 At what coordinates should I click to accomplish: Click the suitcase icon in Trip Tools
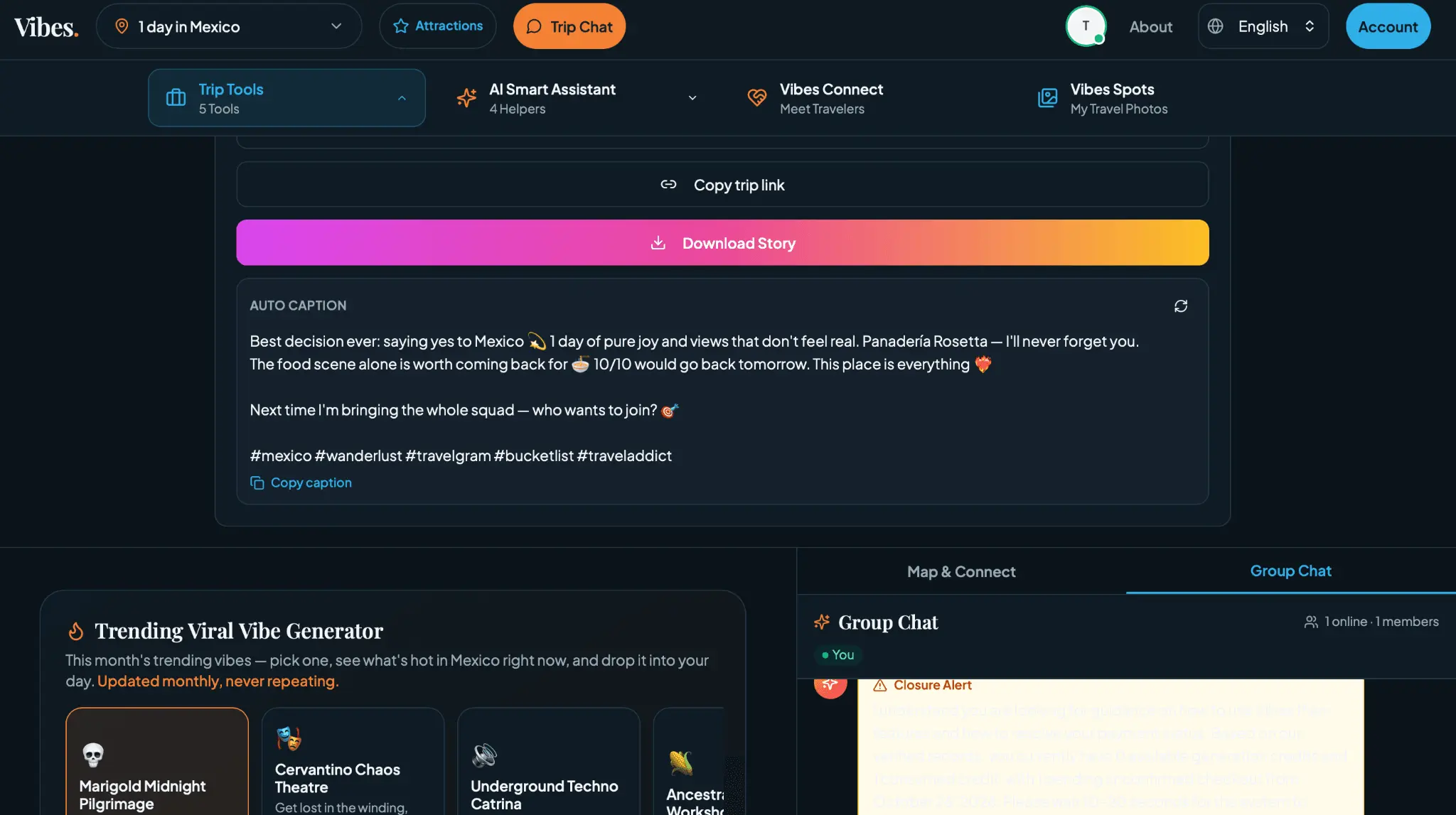[x=176, y=98]
